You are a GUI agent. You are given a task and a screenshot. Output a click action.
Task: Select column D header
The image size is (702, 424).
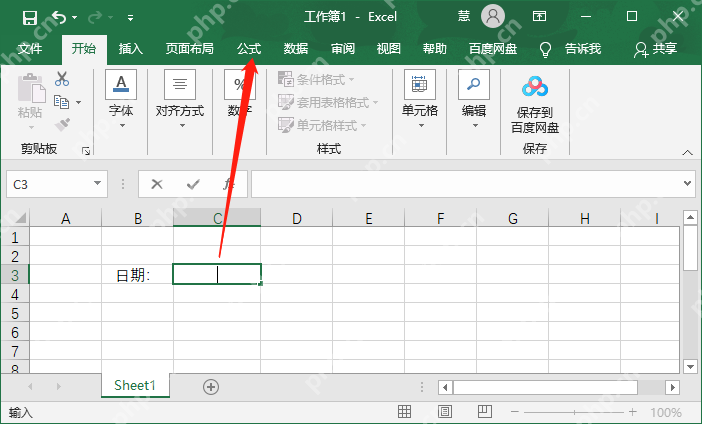296,218
